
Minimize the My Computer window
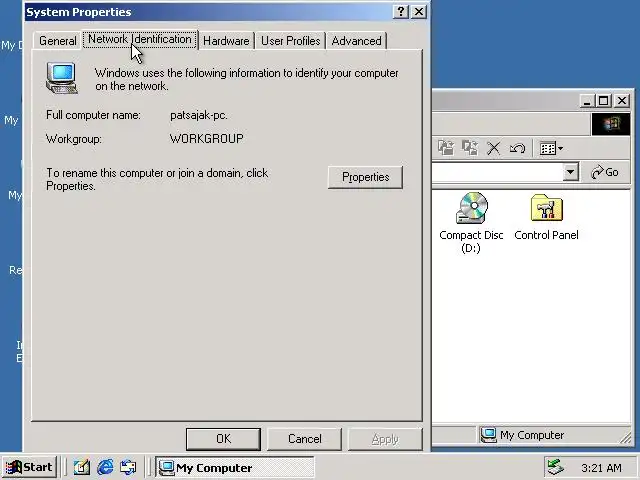[587, 100]
